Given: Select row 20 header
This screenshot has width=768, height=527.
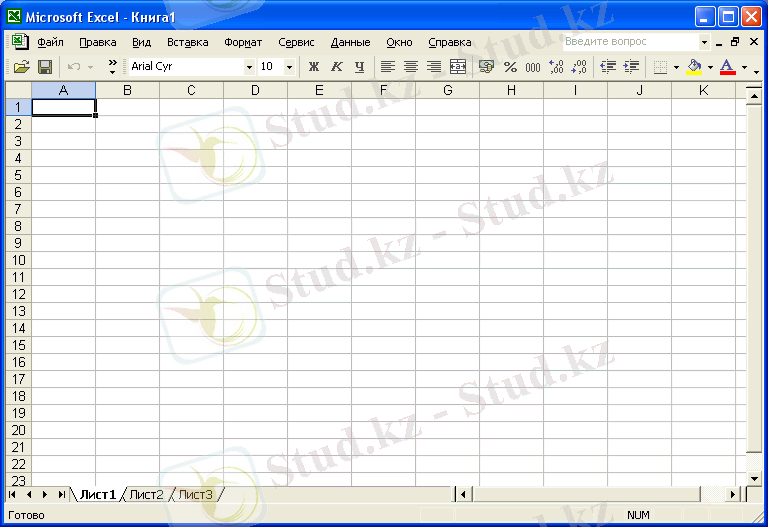Looking at the screenshot, I should [x=19, y=430].
